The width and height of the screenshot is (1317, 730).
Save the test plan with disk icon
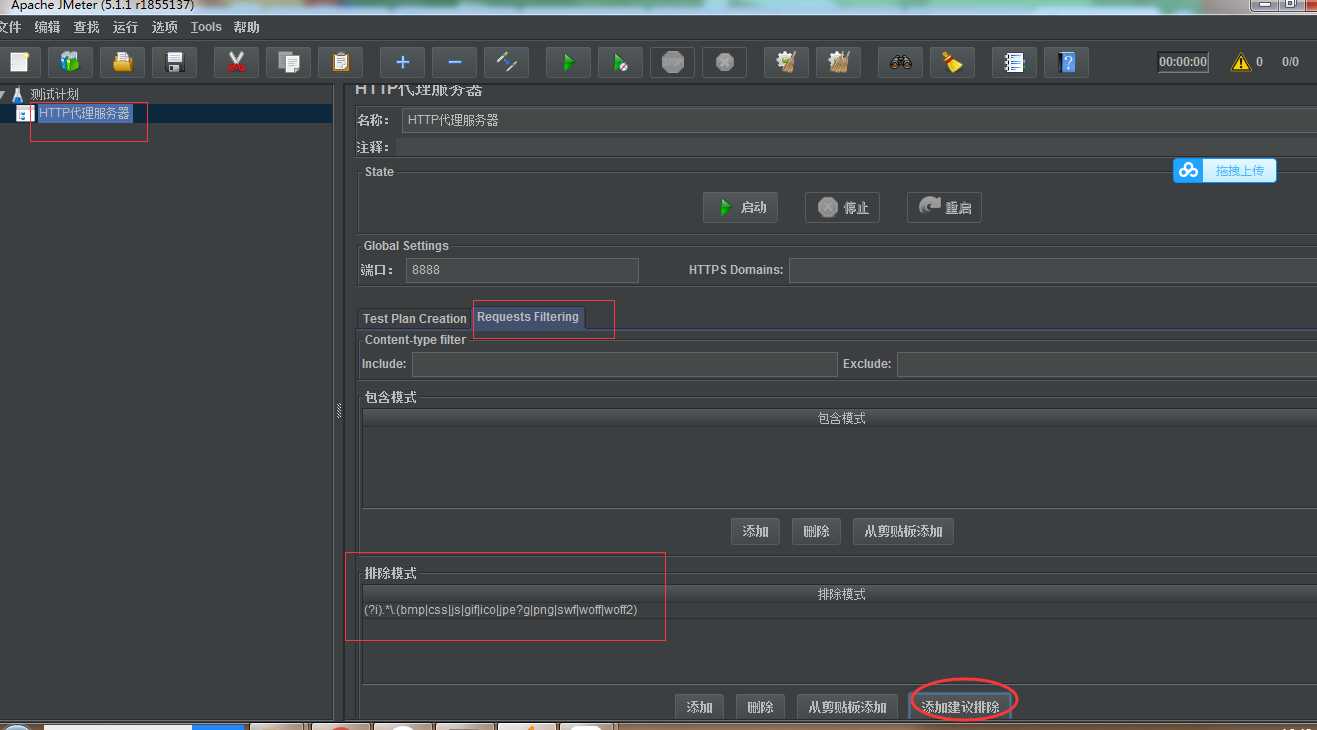(x=174, y=62)
